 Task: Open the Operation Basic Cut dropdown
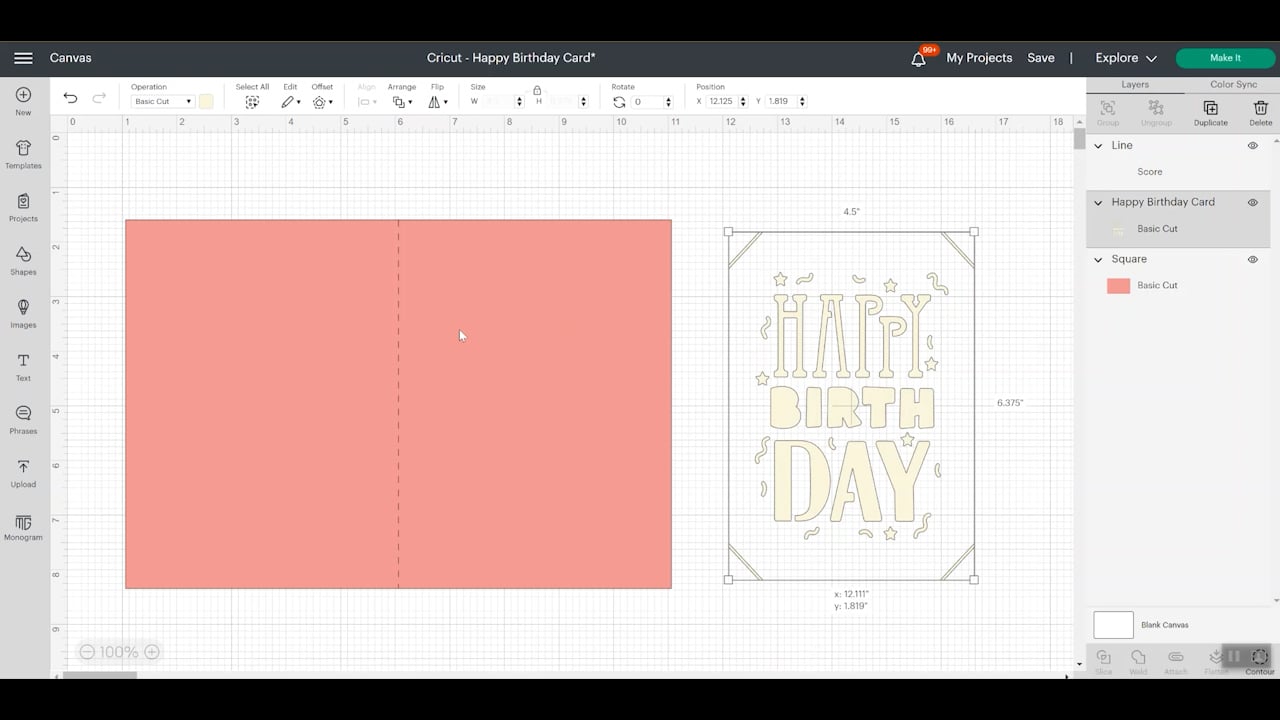coord(162,102)
